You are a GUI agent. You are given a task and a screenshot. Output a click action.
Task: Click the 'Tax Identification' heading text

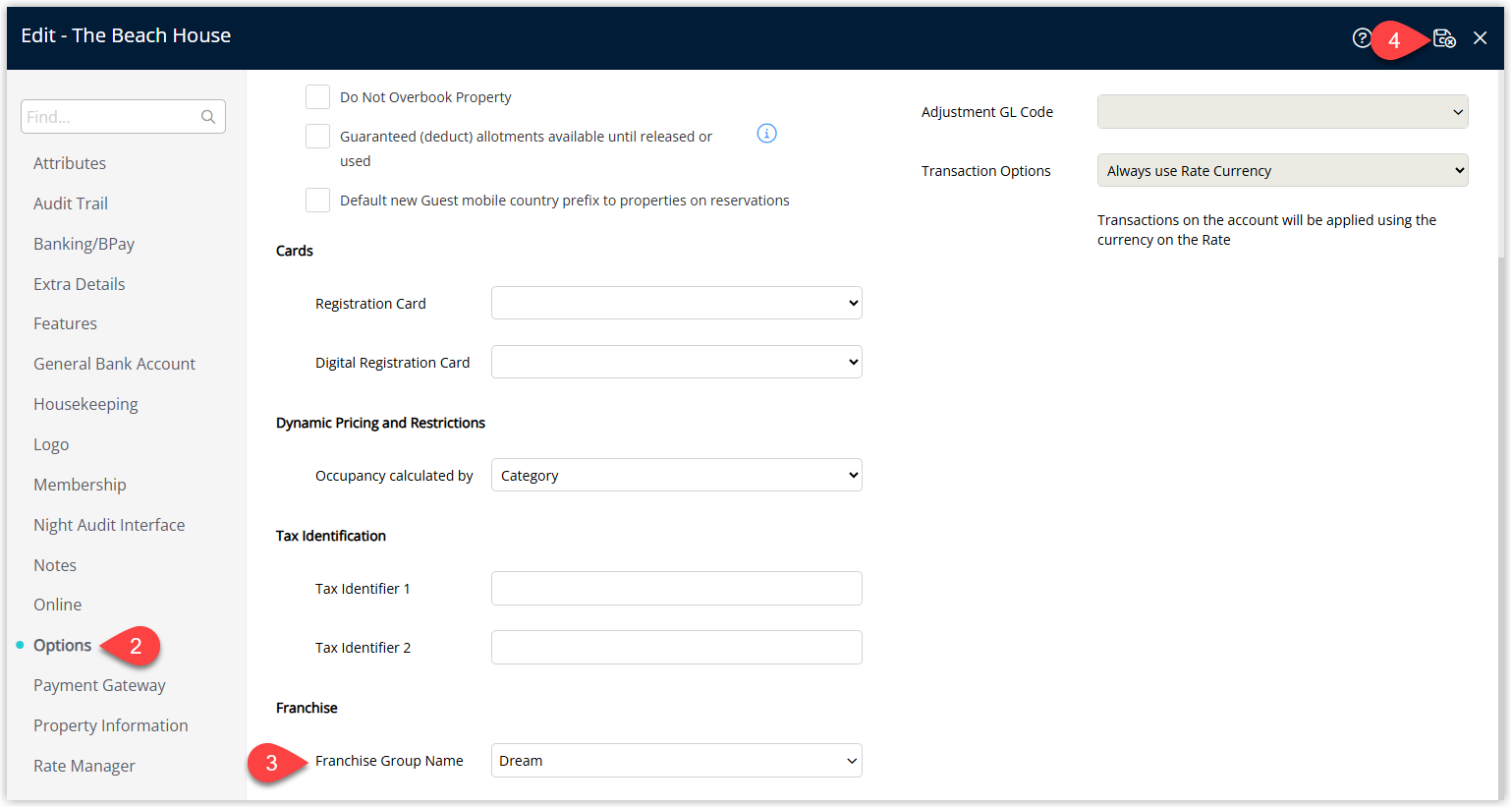click(x=331, y=536)
